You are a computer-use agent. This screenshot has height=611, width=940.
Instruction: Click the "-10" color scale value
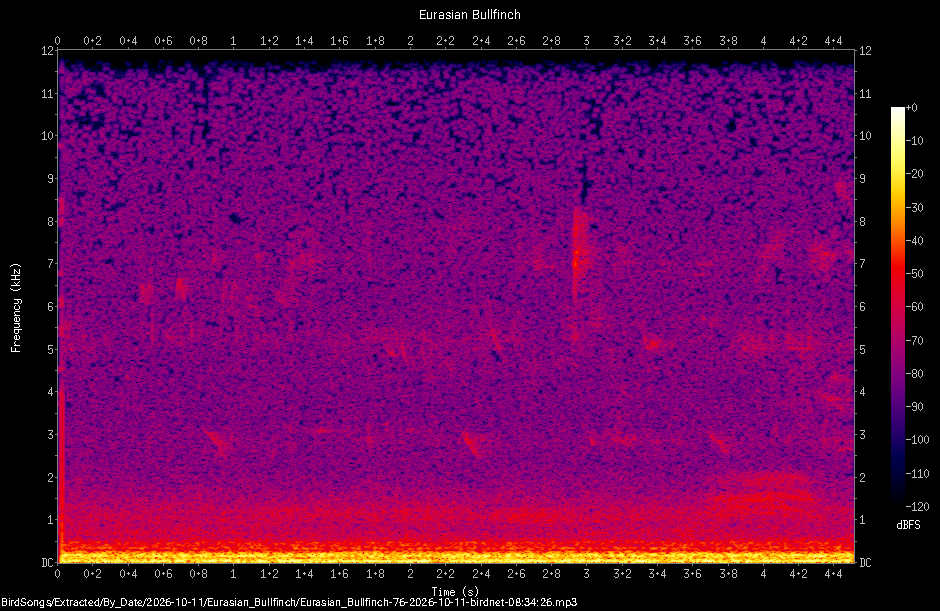tap(914, 141)
